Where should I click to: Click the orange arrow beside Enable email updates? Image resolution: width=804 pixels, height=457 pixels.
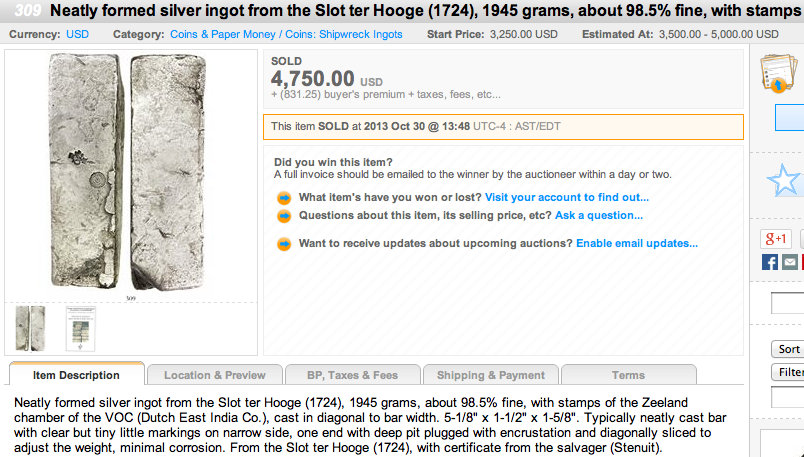[284, 244]
